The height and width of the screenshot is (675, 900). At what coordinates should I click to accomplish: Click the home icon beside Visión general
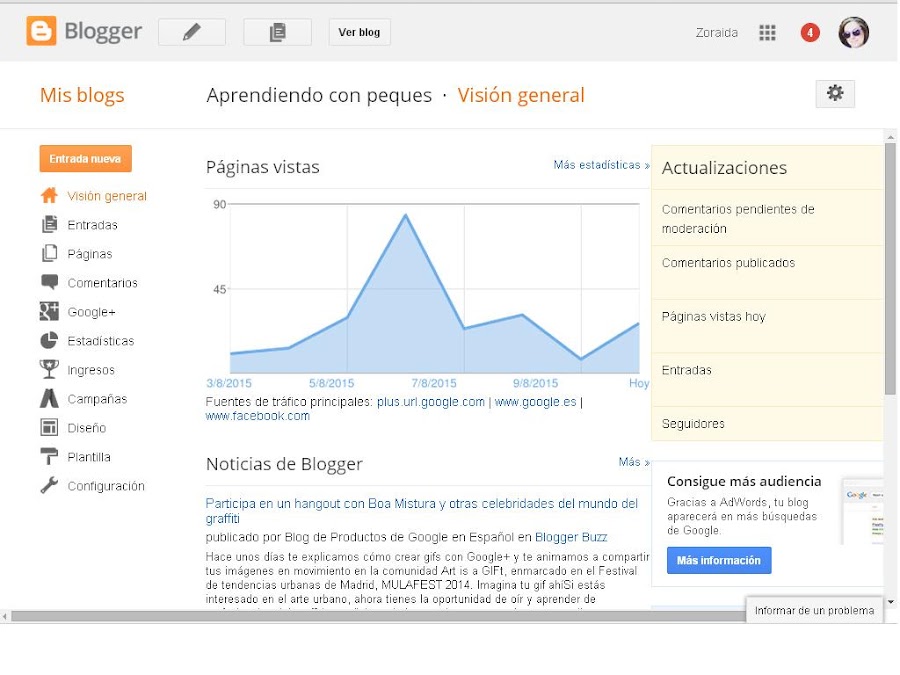(x=49, y=196)
